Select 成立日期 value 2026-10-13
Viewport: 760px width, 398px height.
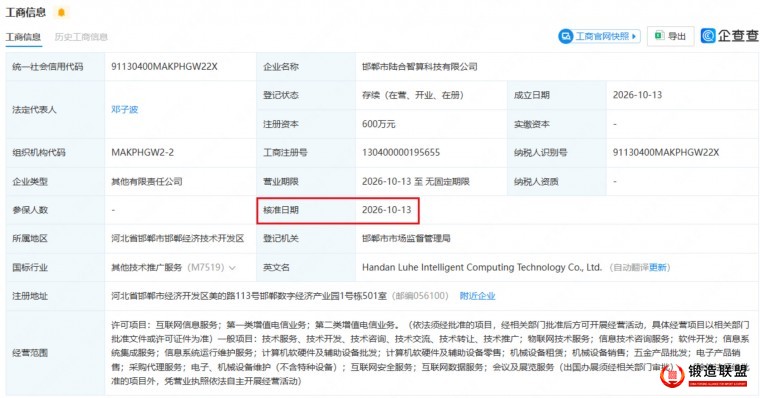[x=637, y=95]
